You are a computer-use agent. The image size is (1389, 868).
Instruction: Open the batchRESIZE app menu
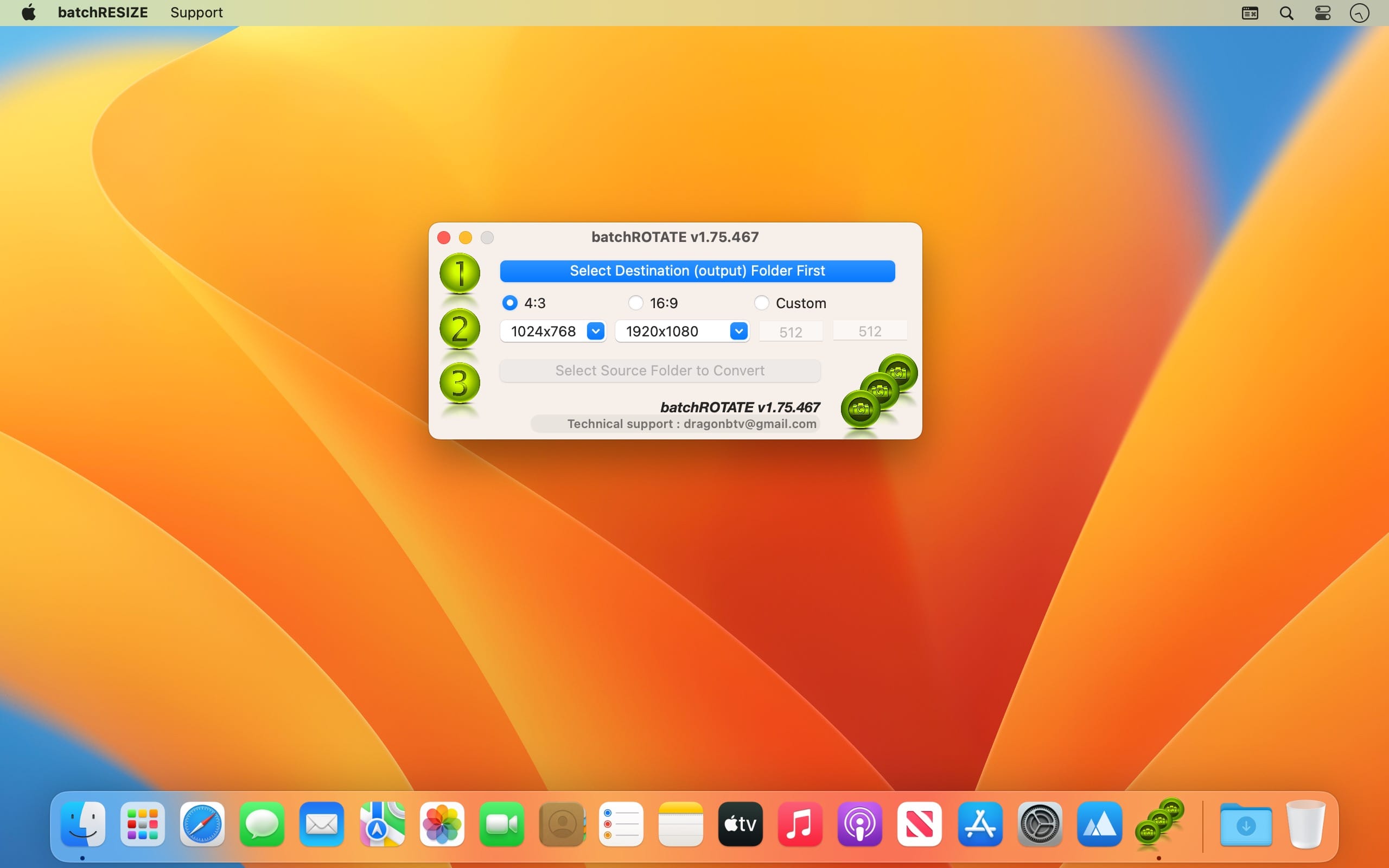coord(103,12)
